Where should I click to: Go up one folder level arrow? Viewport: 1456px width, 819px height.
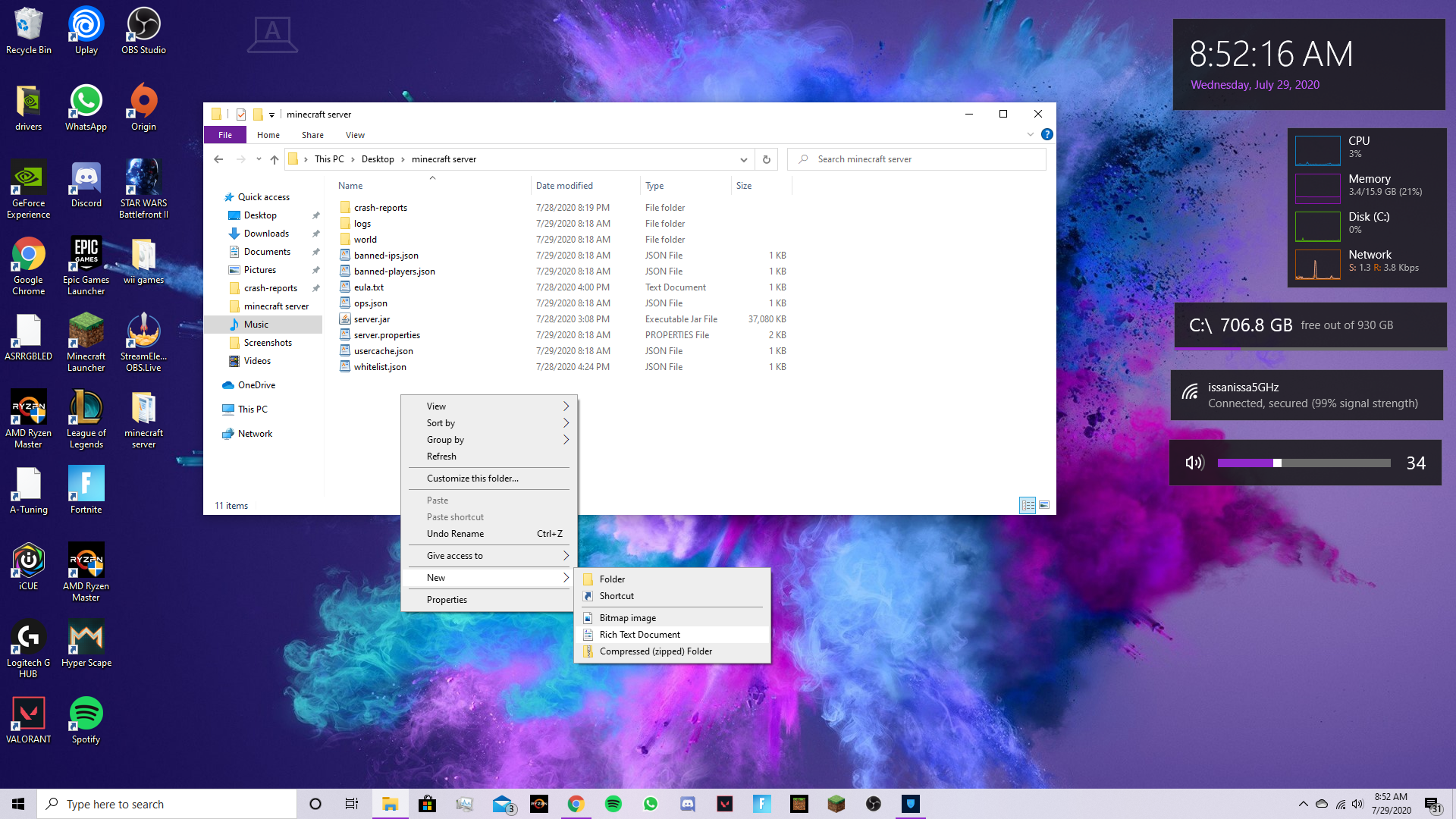pyautogui.click(x=275, y=159)
